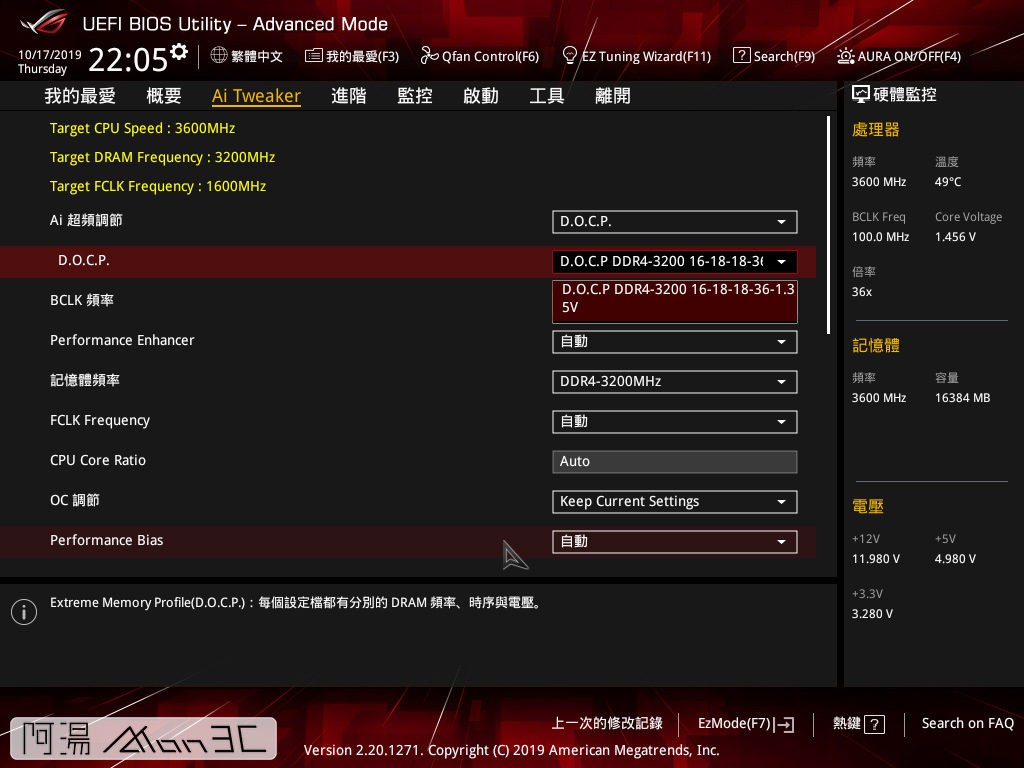Click the BCLK Freq 100.0 MHz value

(x=880, y=237)
